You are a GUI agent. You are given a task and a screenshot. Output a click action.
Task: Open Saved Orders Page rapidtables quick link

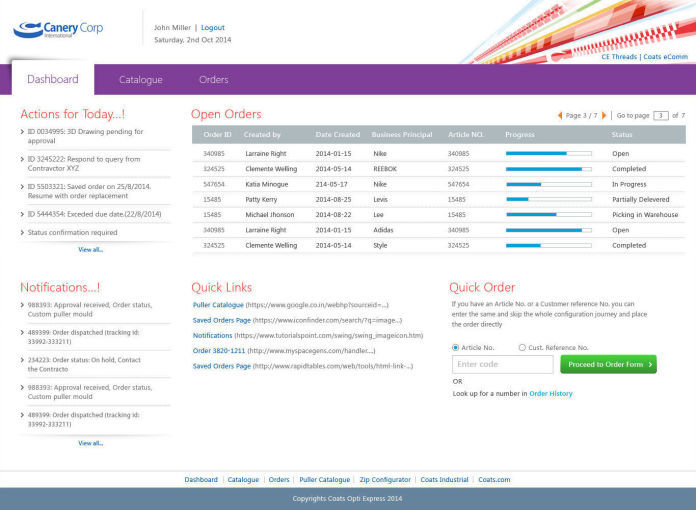[x=221, y=366]
